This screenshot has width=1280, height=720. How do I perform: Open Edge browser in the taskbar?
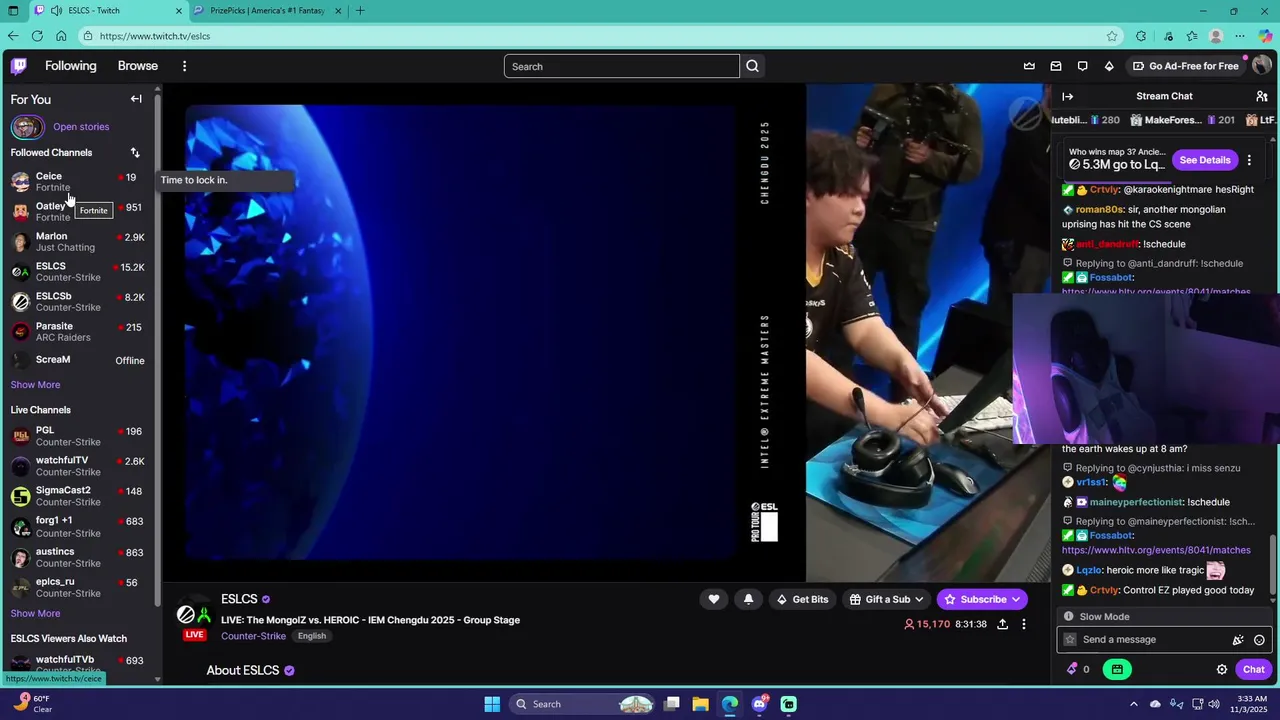tap(730, 704)
